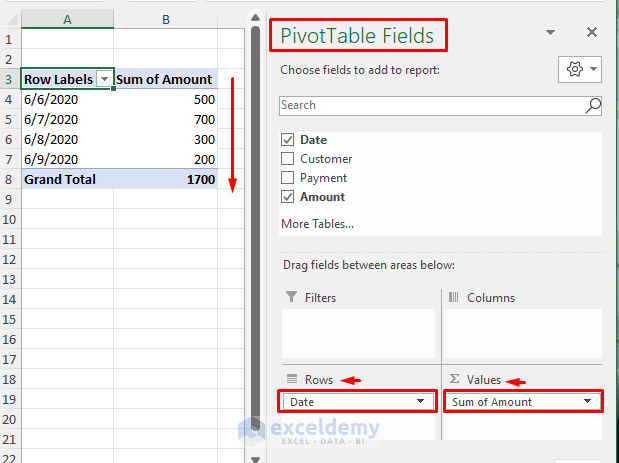Click the Columns area icon
619x463 pixels.
click(453, 297)
